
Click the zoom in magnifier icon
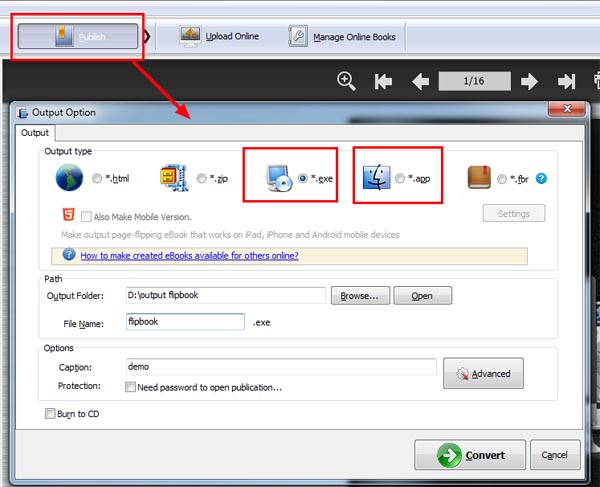346,81
